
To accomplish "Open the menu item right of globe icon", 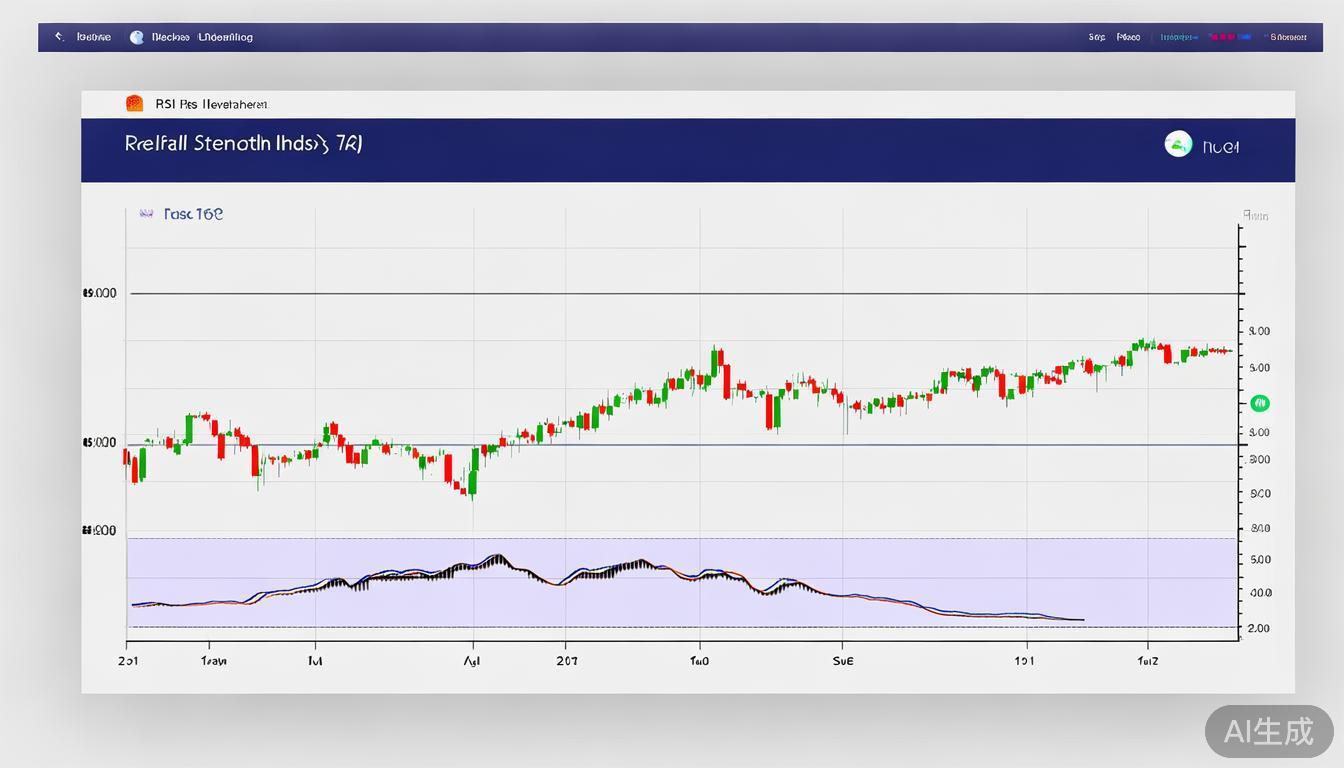I will (170, 37).
